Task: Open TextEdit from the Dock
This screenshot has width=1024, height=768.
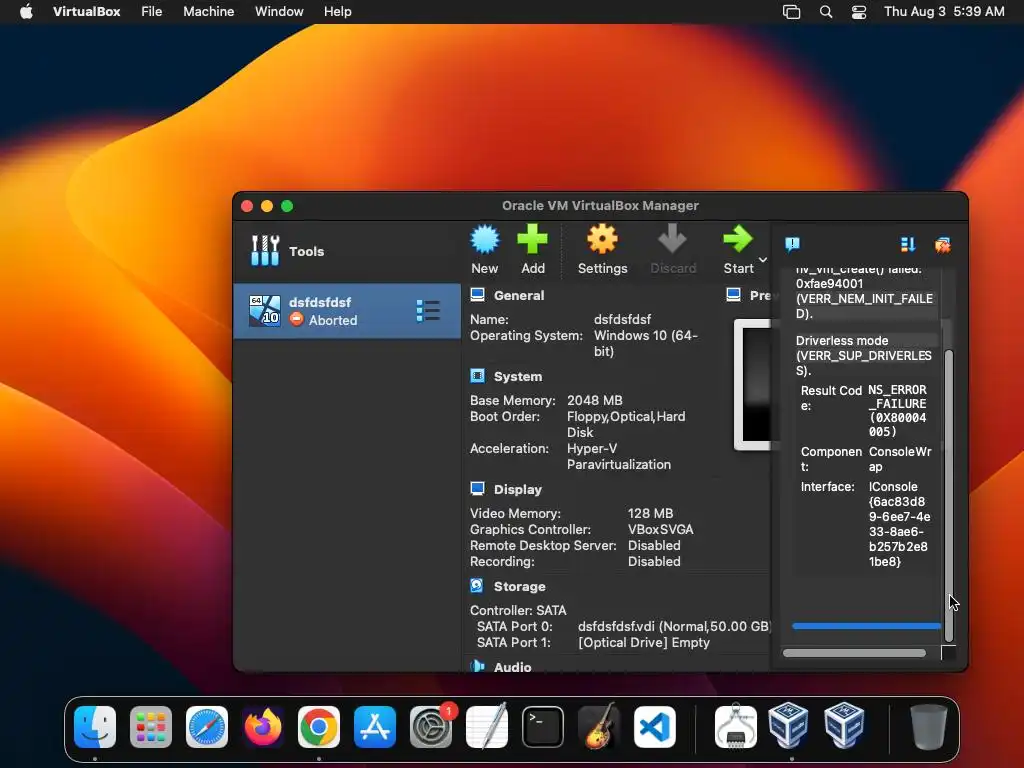Action: [x=487, y=726]
